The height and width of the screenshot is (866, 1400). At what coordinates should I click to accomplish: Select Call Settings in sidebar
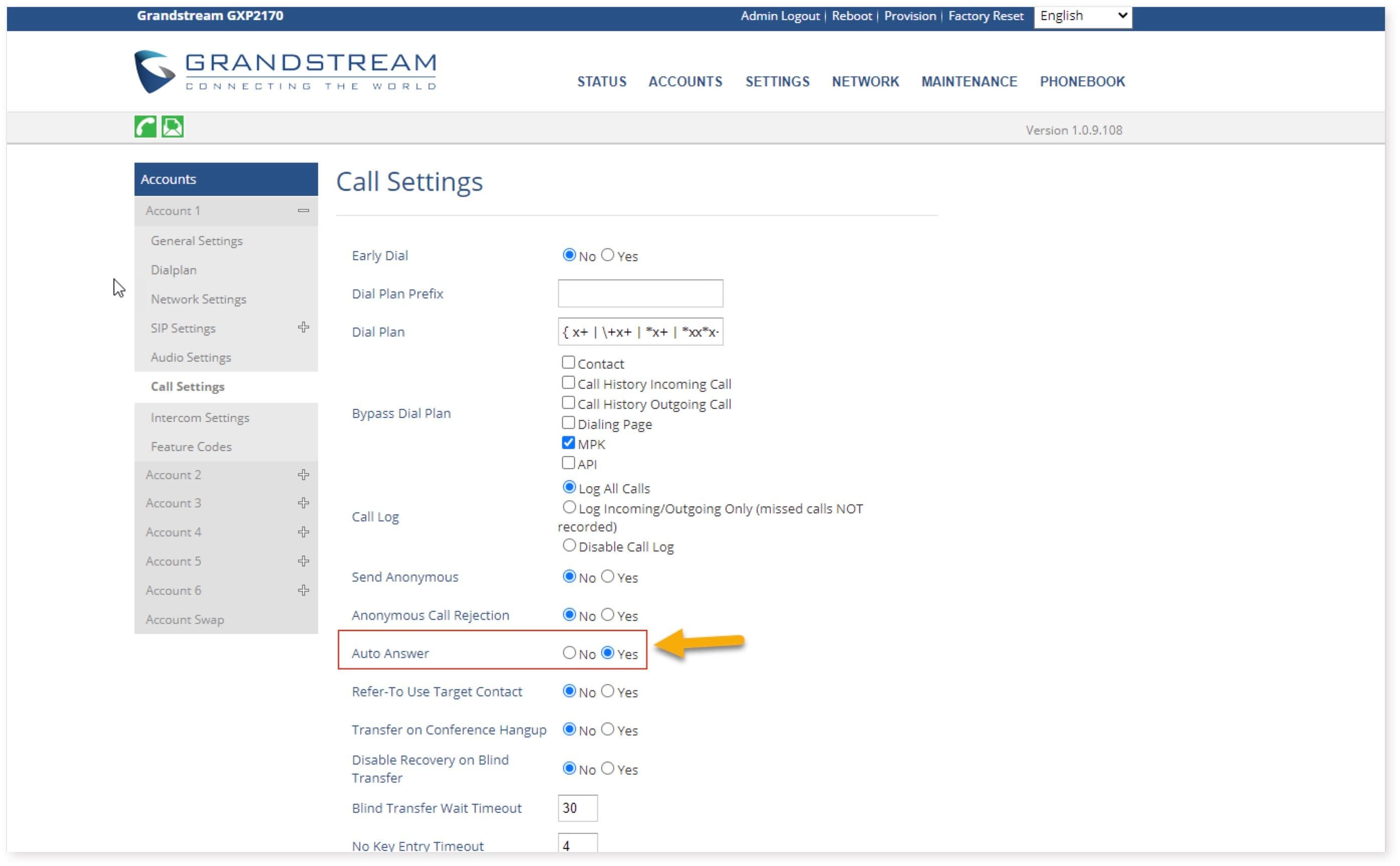(x=187, y=387)
